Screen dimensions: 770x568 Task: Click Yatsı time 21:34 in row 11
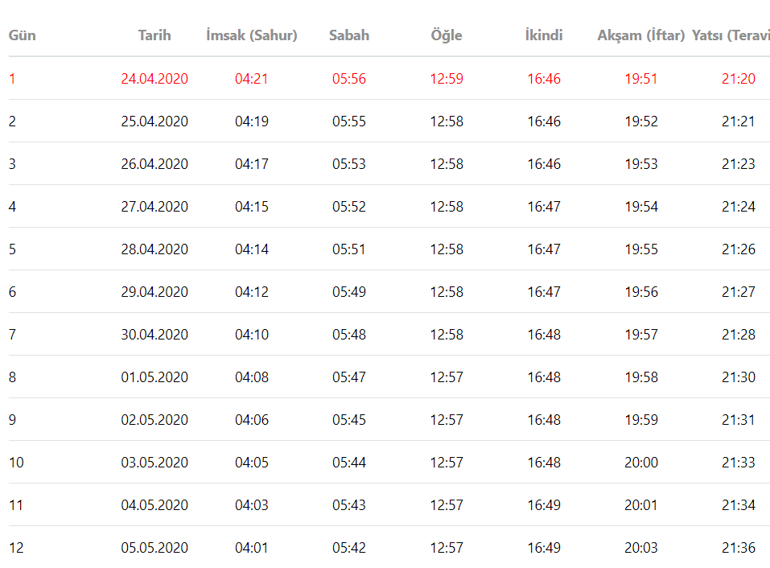pos(738,505)
